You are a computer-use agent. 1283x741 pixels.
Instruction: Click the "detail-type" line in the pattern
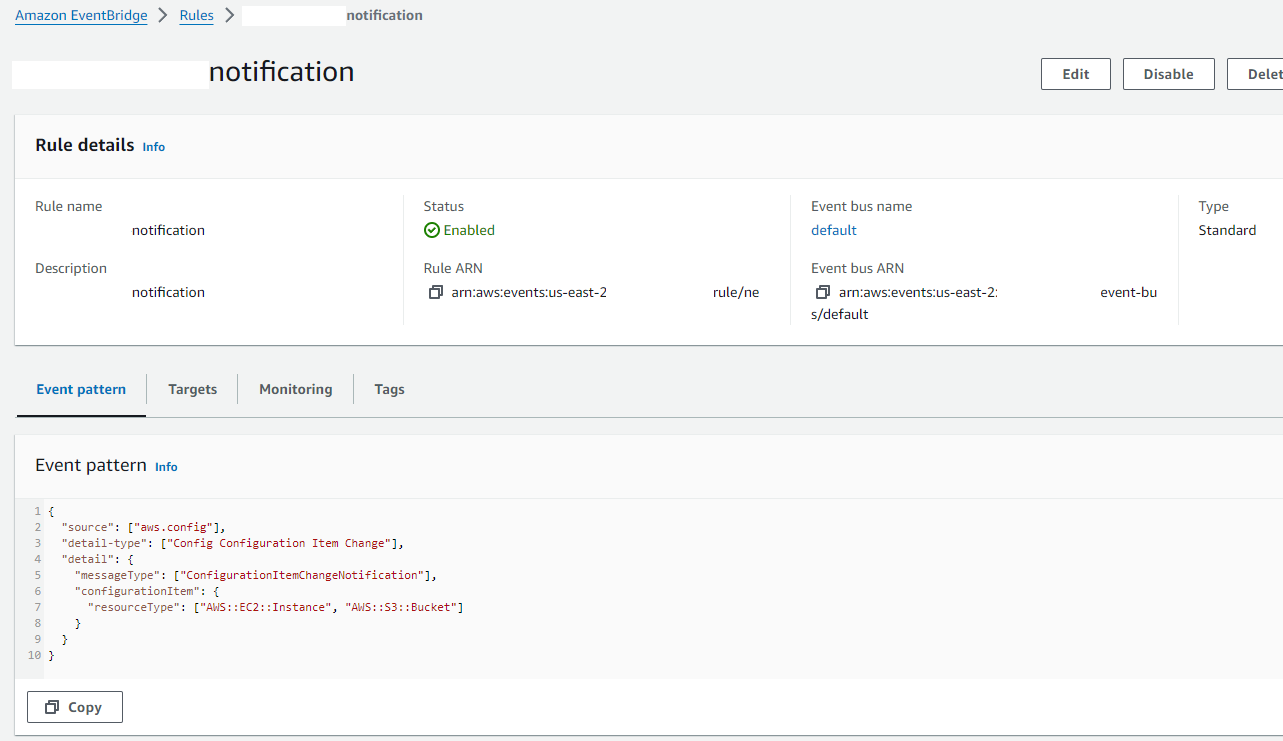(x=232, y=543)
